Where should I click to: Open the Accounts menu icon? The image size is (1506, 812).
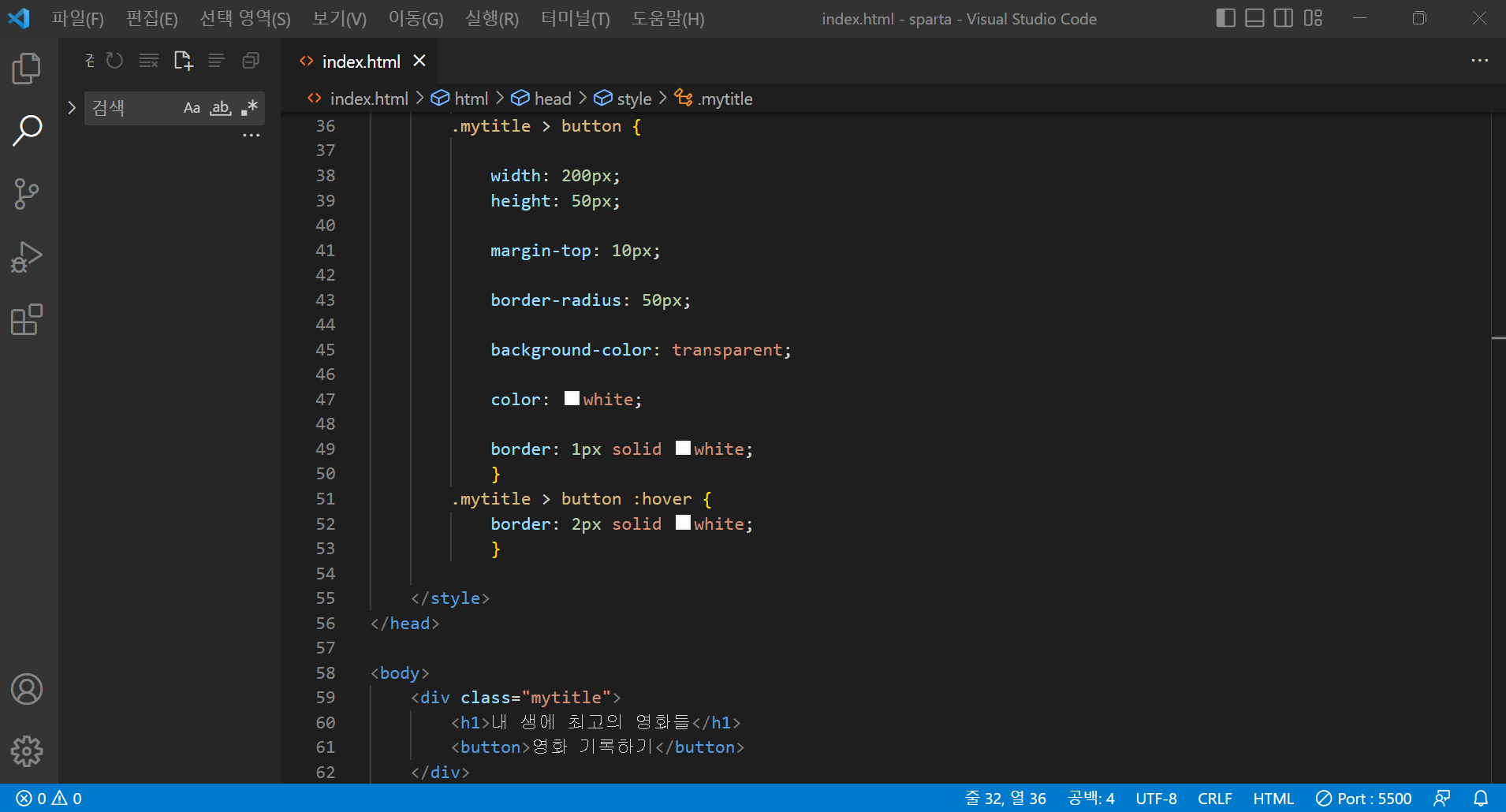pos(27,689)
